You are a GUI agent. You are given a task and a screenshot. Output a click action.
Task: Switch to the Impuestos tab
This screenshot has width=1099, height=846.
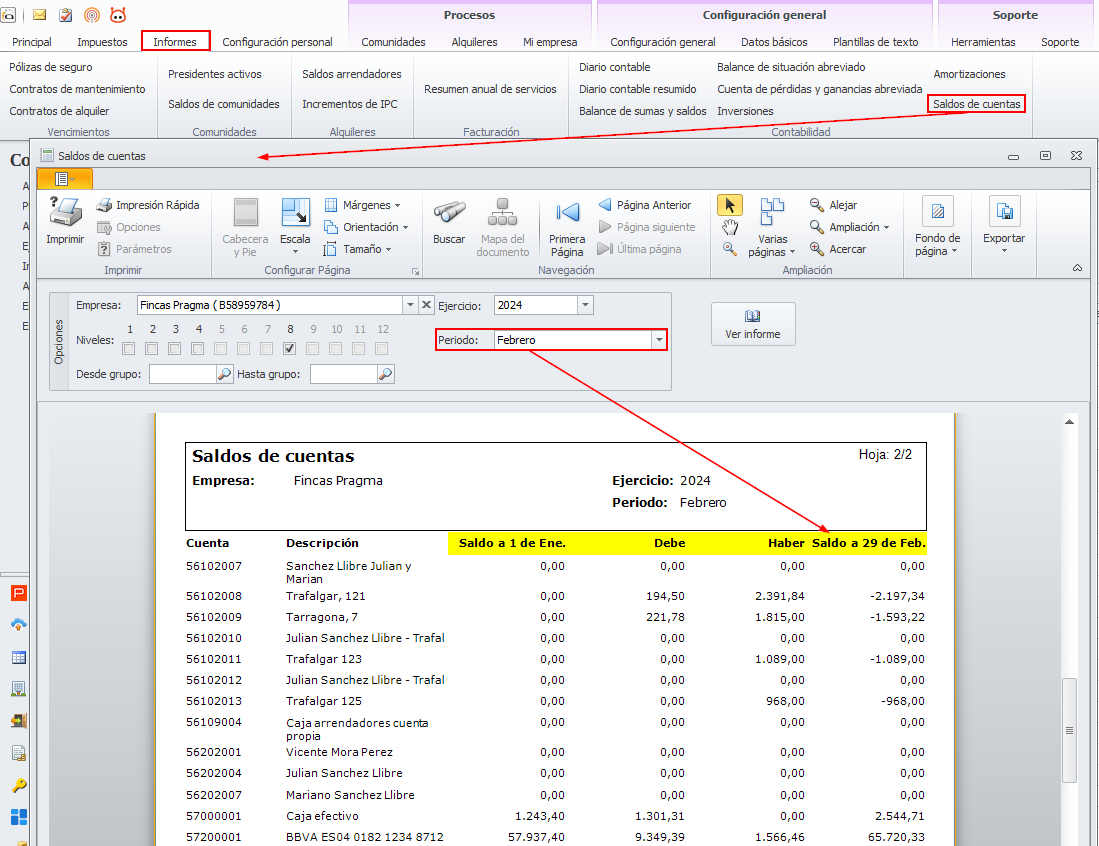pyautogui.click(x=103, y=42)
